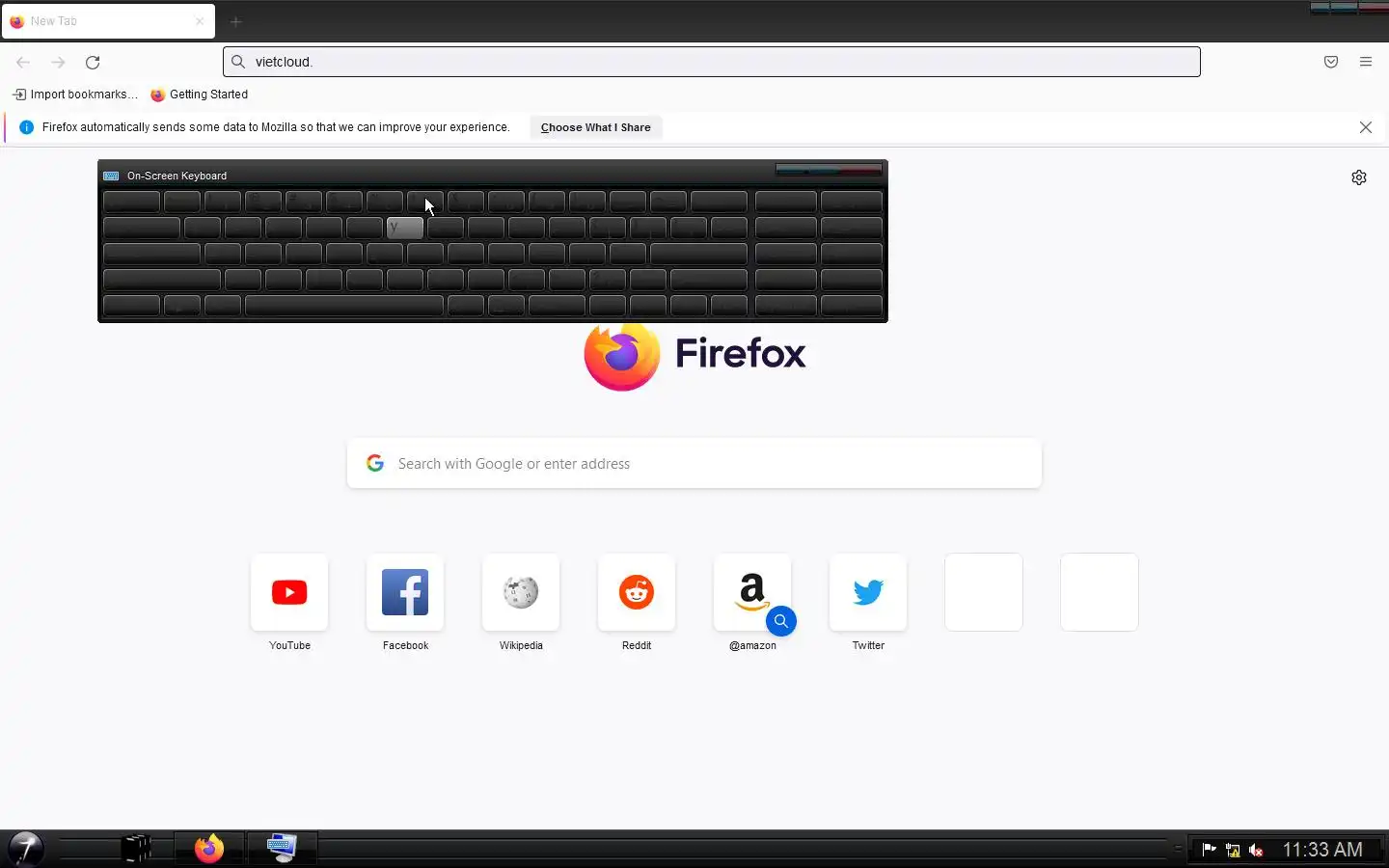Open the Start menu orb

click(26, 849)
